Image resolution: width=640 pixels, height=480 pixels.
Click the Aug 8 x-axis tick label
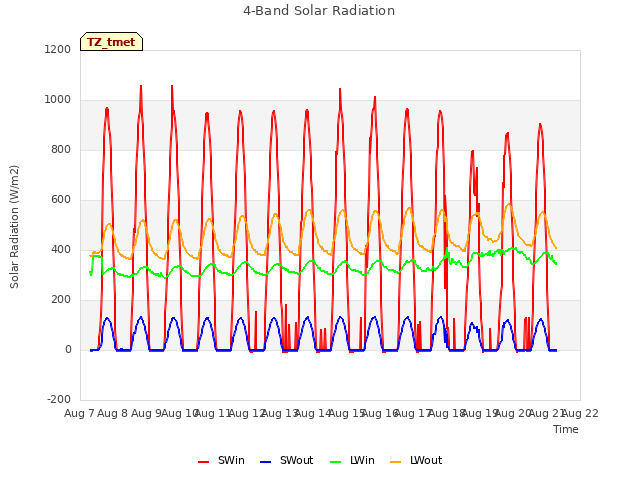113,413
